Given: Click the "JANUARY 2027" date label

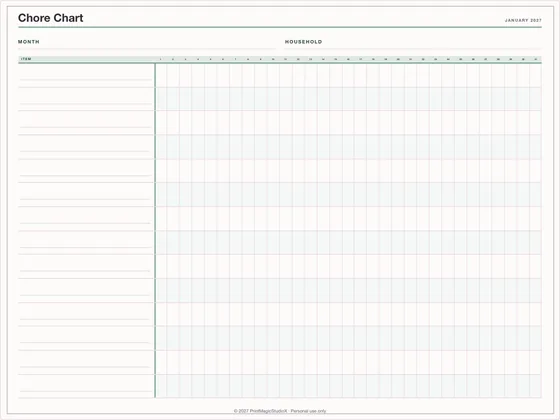Looking at the screenshot, I should (523, 20).
